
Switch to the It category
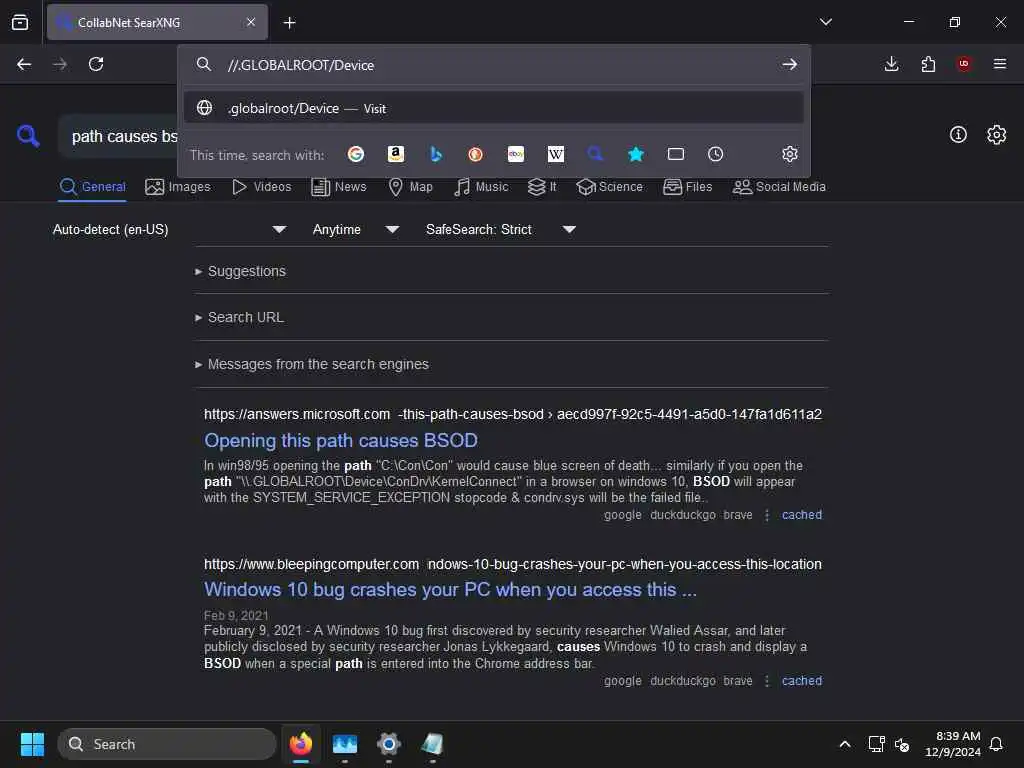[542, 187]
